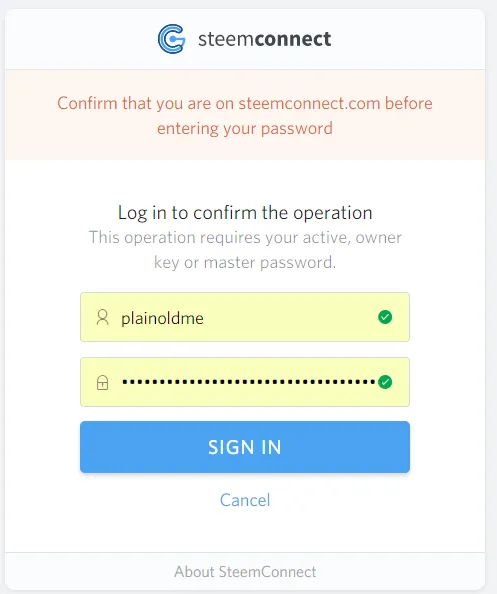
Task: Click the steemconnect wordmark text
Action: pyautogui.click(x=264, y=39)
